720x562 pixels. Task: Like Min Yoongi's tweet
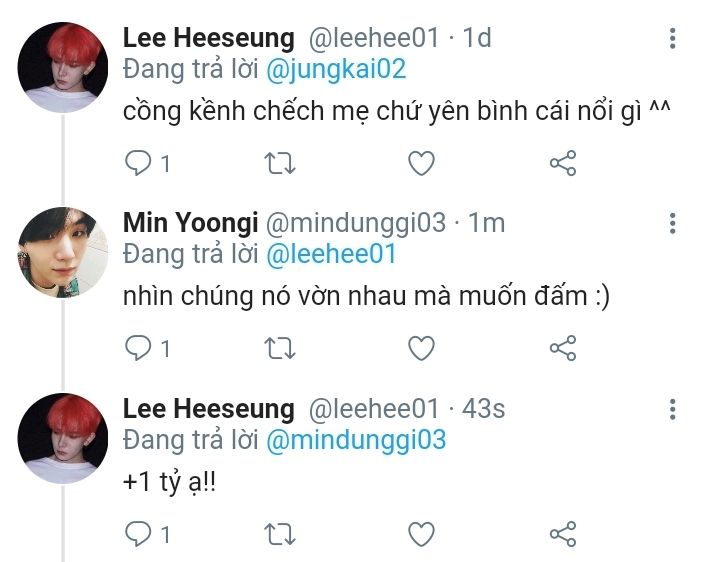point(422,348)
